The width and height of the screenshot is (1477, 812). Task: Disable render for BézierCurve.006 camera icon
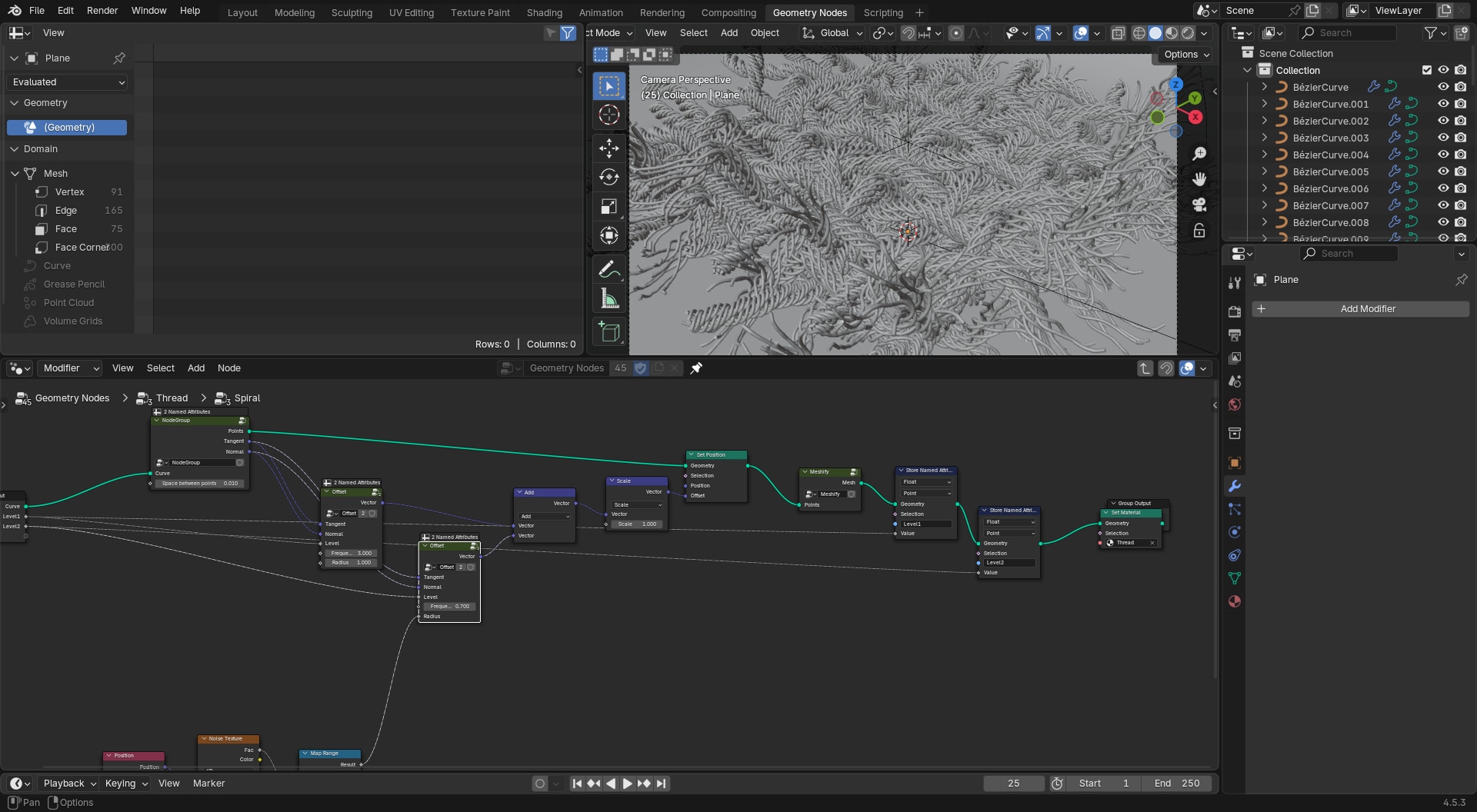tap(1460, 188)
